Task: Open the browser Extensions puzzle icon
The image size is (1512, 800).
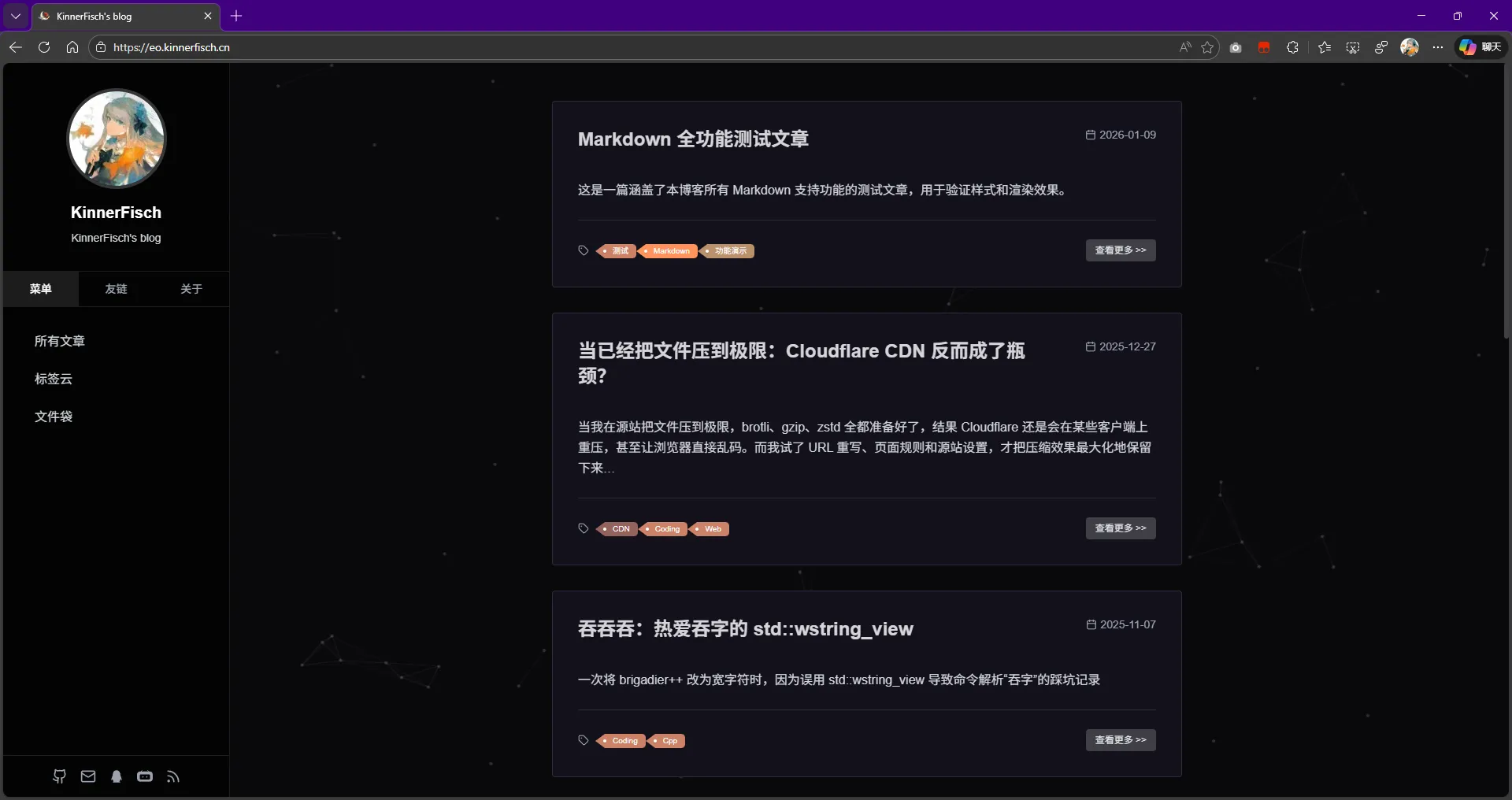Action: click(x=1292, y=47)
